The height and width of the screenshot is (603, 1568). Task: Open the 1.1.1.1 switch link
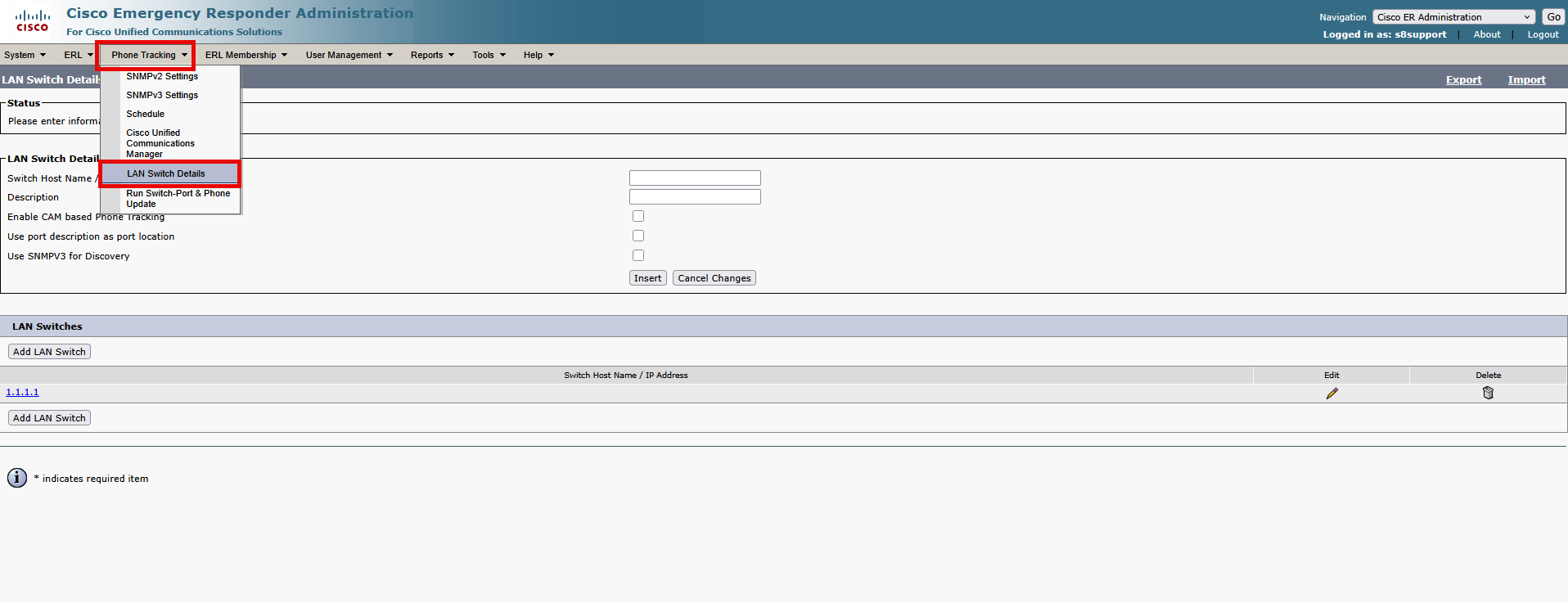tap(22, 392)
